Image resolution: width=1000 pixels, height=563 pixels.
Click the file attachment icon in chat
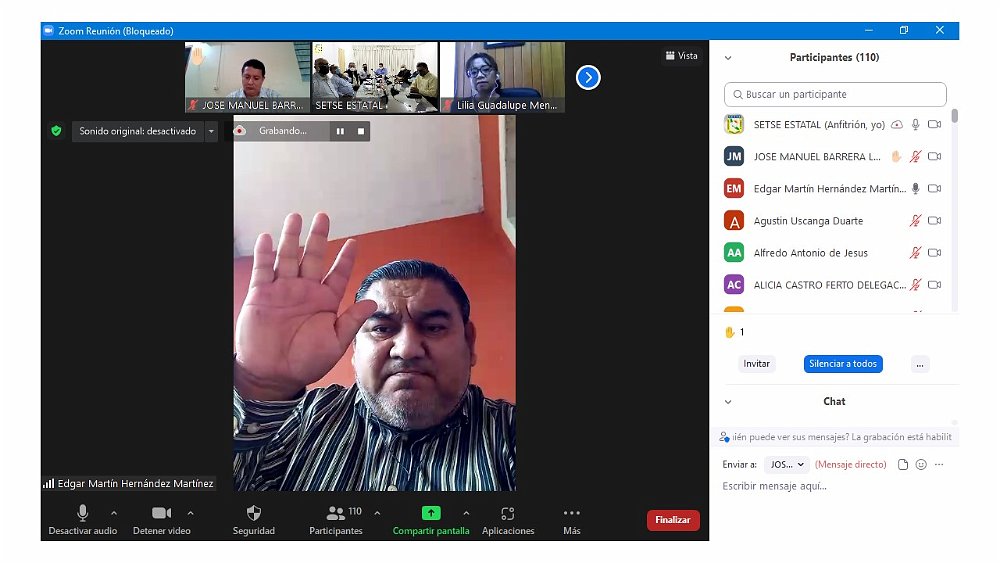(903, 465)
